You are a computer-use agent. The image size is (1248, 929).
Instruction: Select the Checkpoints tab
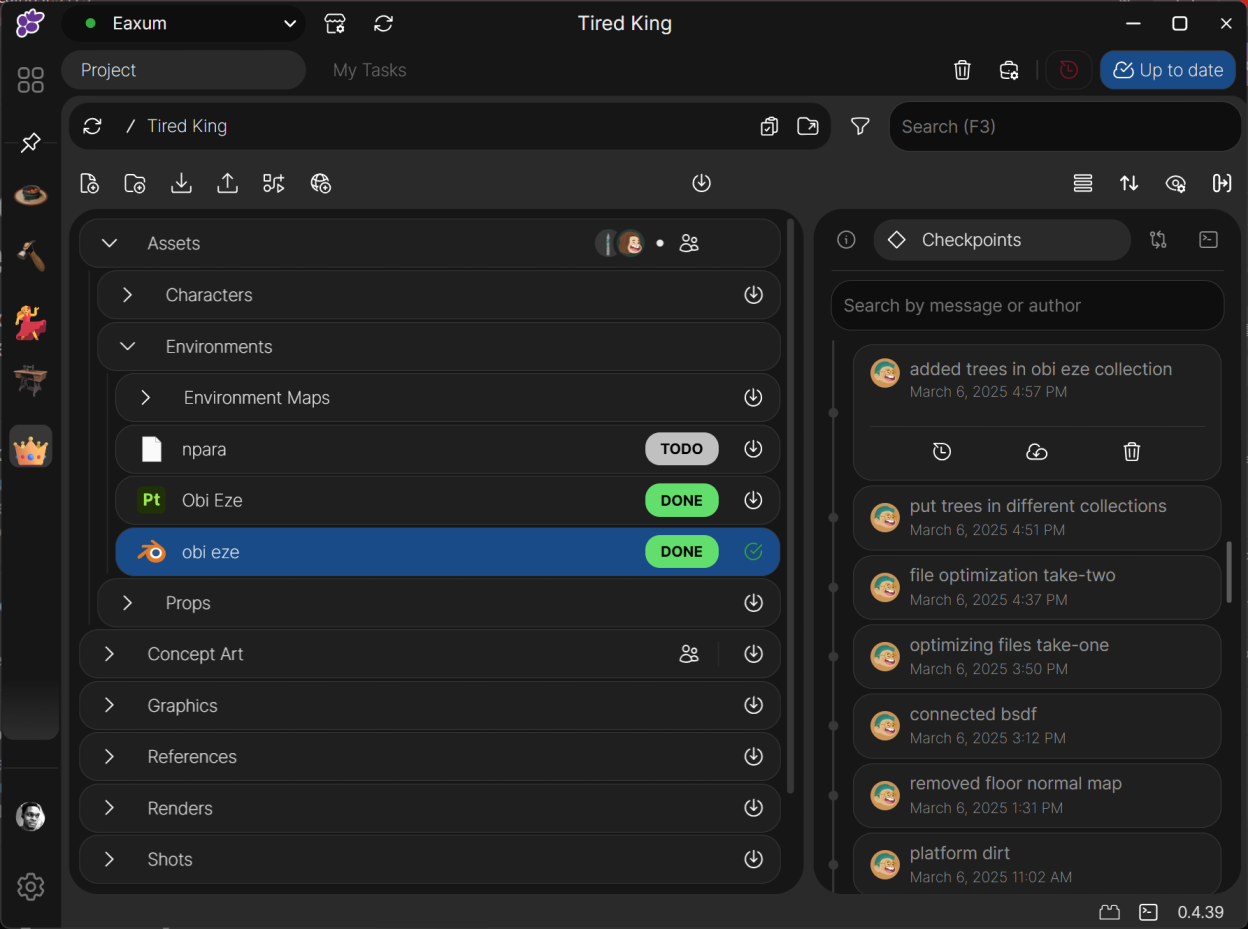pyautogui.click(x=1002, y=240)
